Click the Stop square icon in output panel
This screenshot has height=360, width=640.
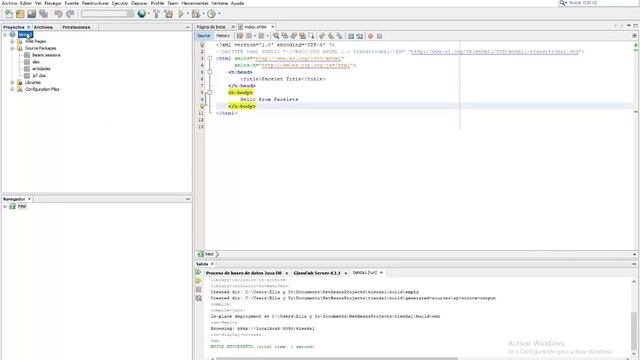click(x=198, y=289)
